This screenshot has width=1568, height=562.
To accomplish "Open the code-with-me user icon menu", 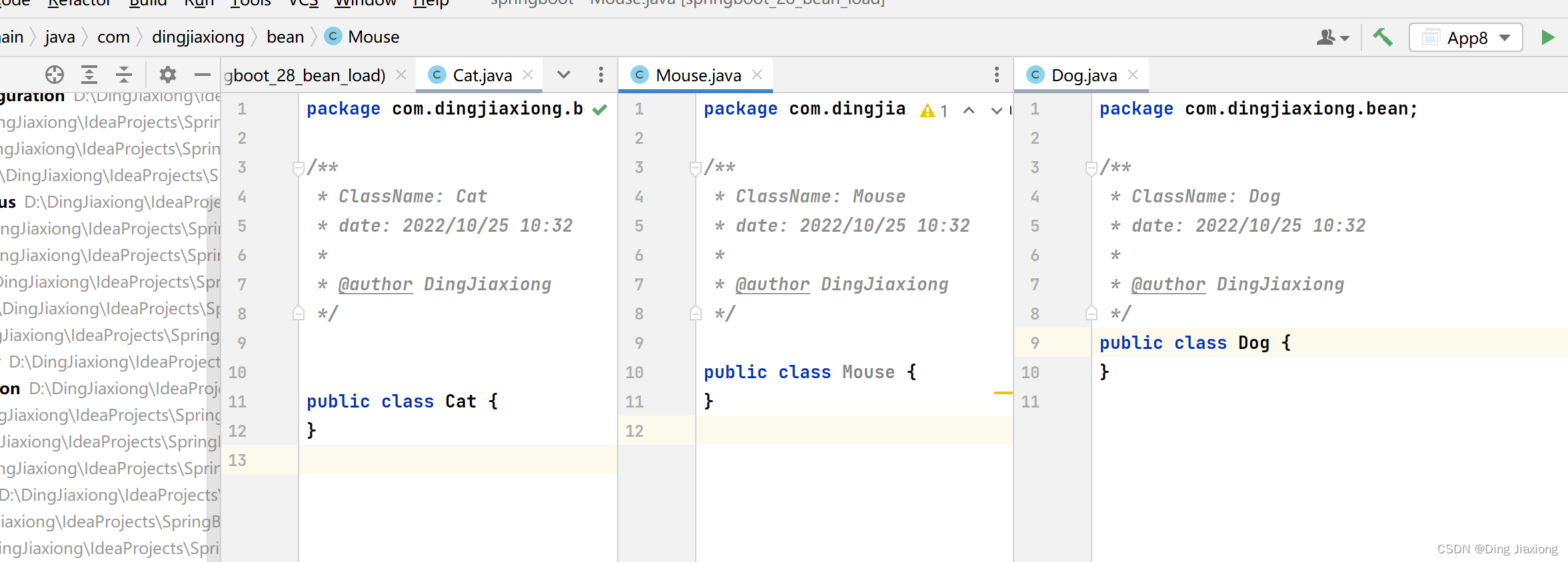I will click(x=1333, y=37).
